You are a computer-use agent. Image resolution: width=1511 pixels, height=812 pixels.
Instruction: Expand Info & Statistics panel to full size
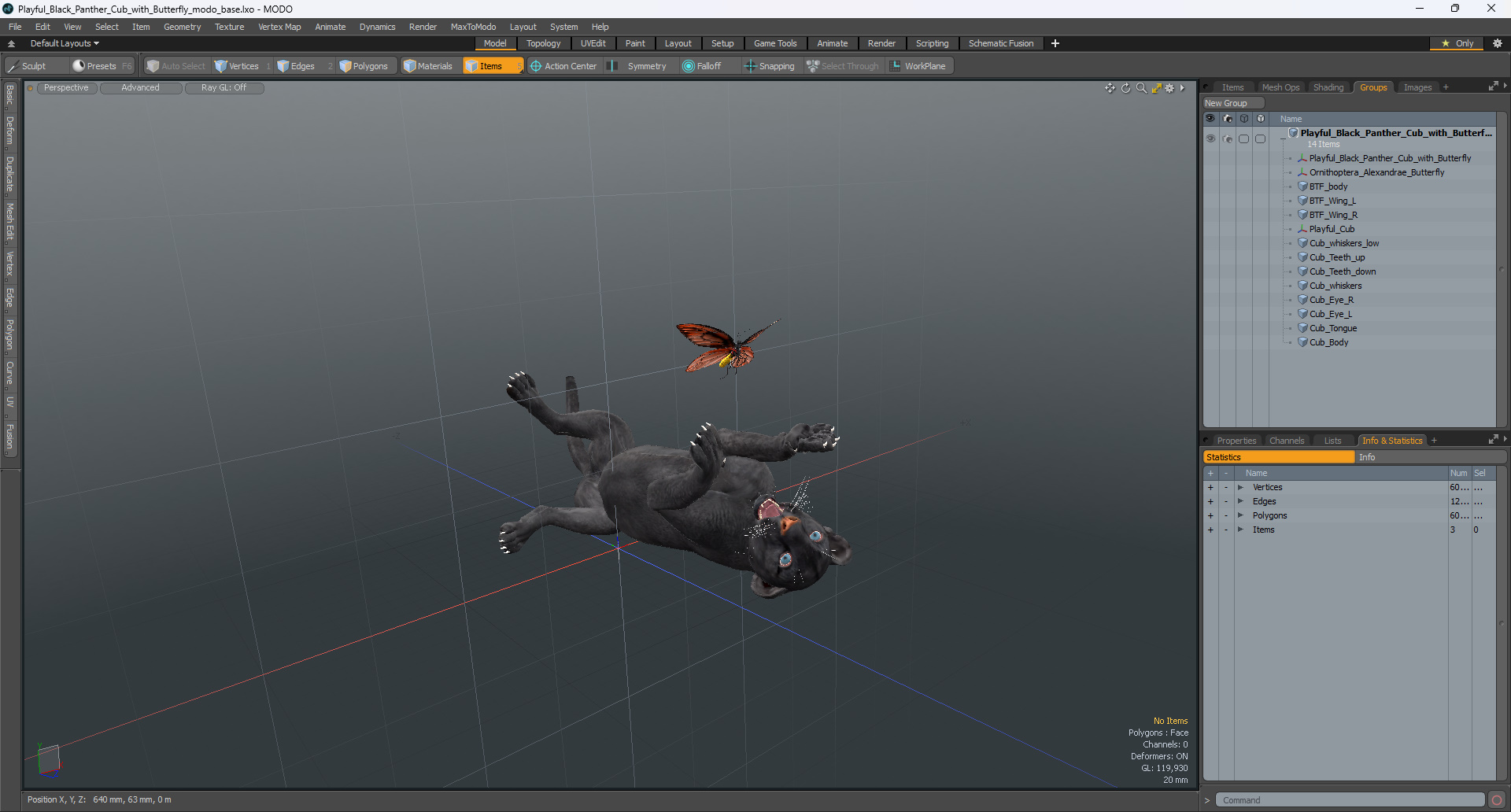(x=1493, y=440)
